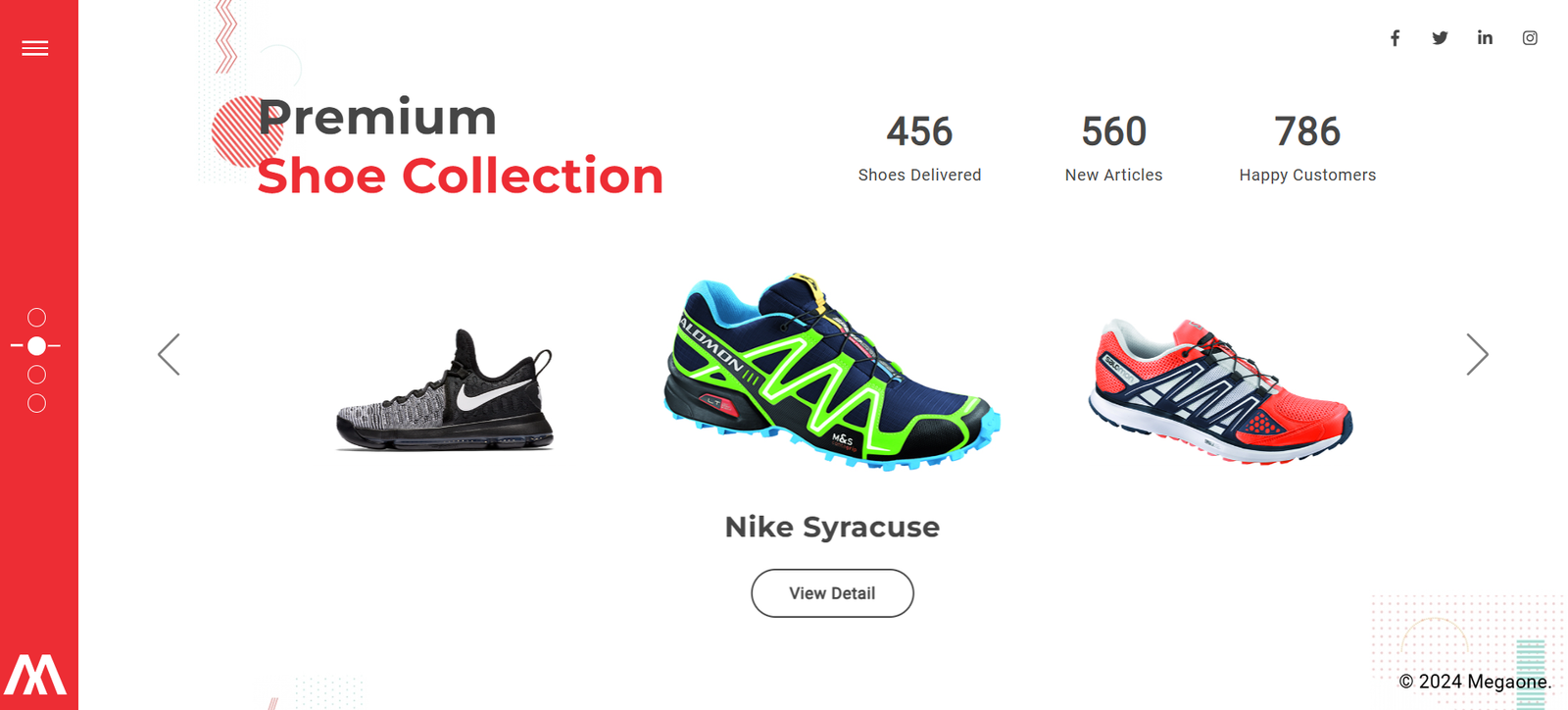This screenshot has height=710, width=1568.
Task: Click the 2024 Megaone copyright text
Action: [1475, 682]
